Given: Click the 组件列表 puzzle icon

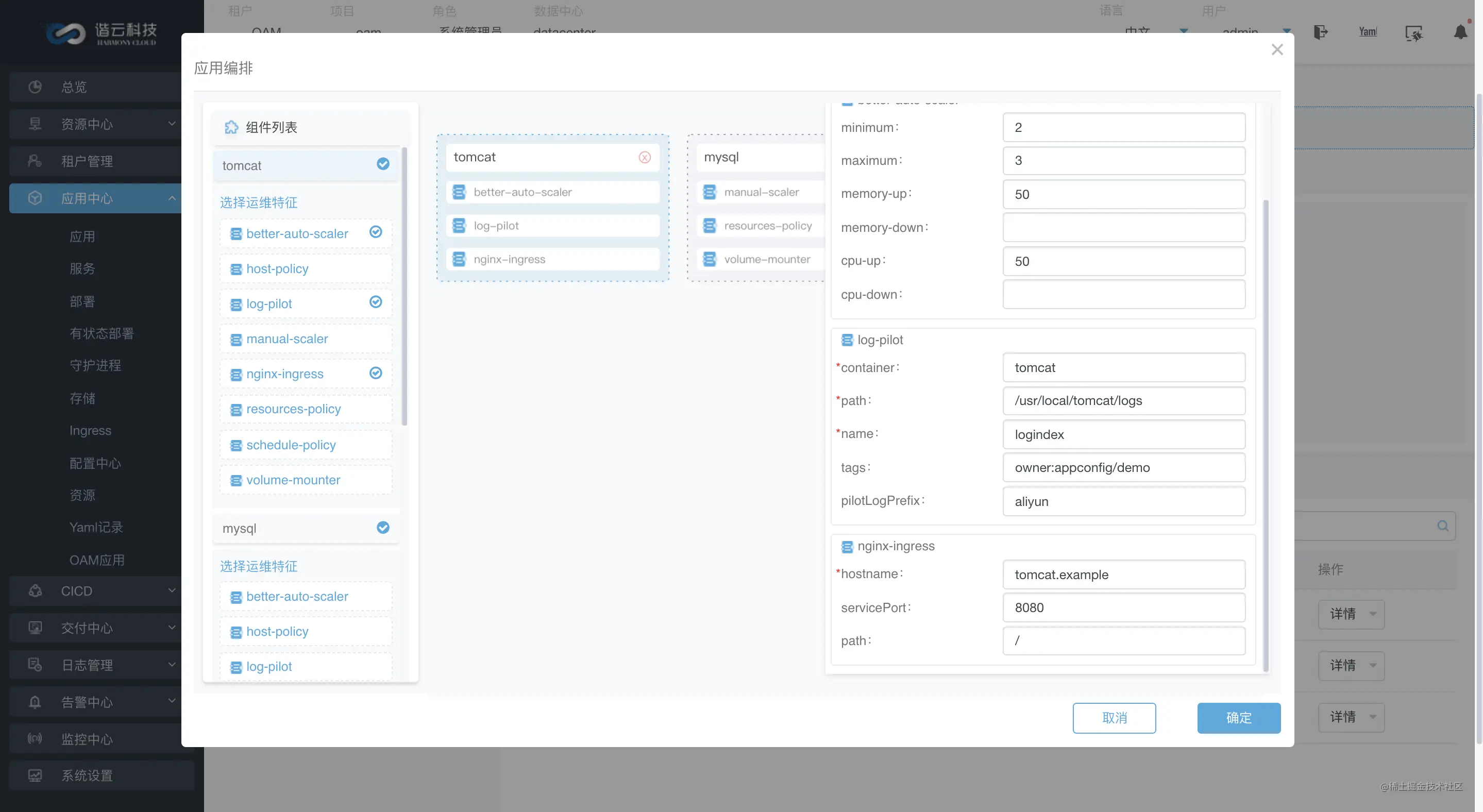Looking at the screenshot, I should tap(231, 127).
